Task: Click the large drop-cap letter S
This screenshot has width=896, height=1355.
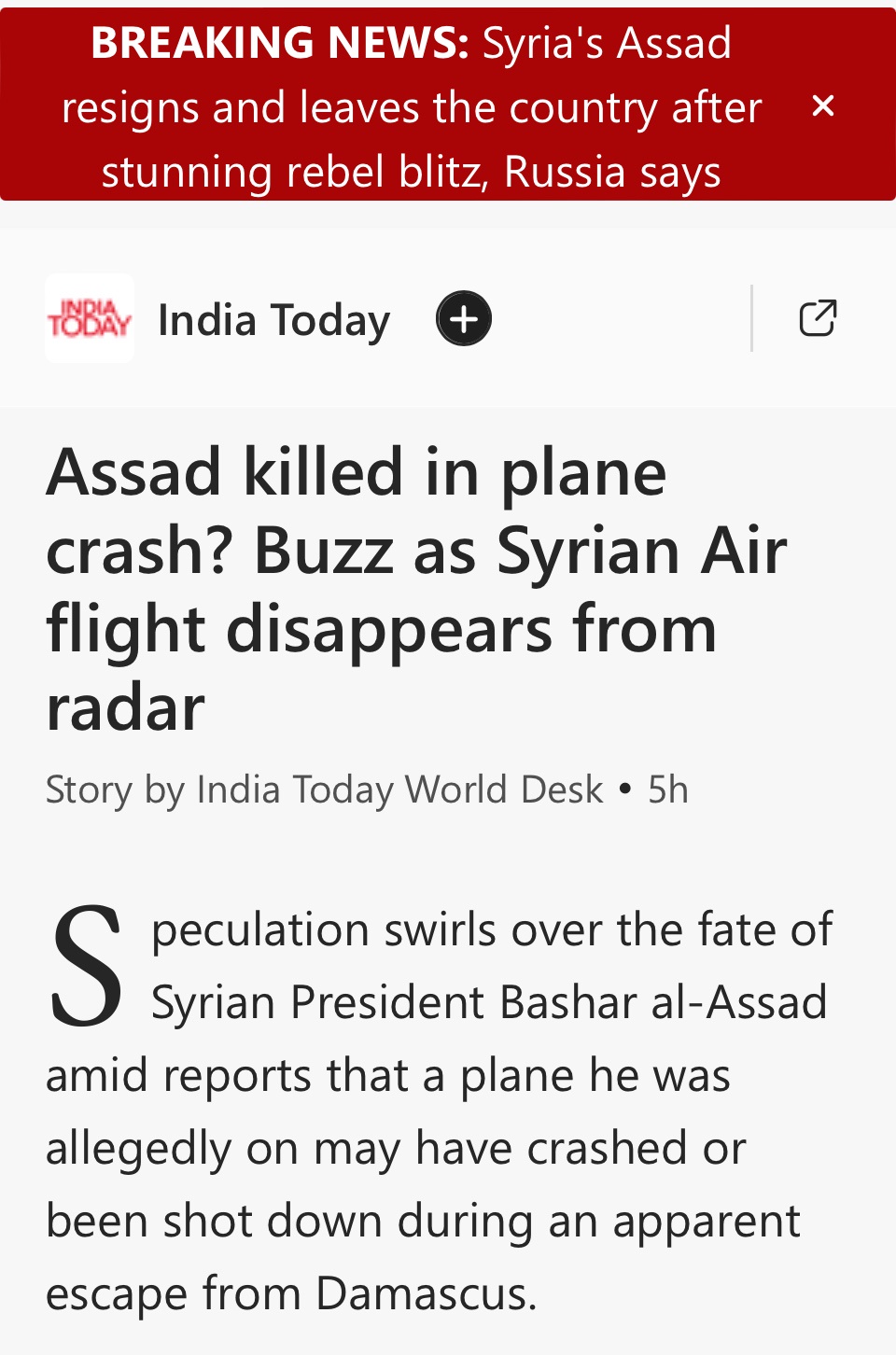Action: 86,966
